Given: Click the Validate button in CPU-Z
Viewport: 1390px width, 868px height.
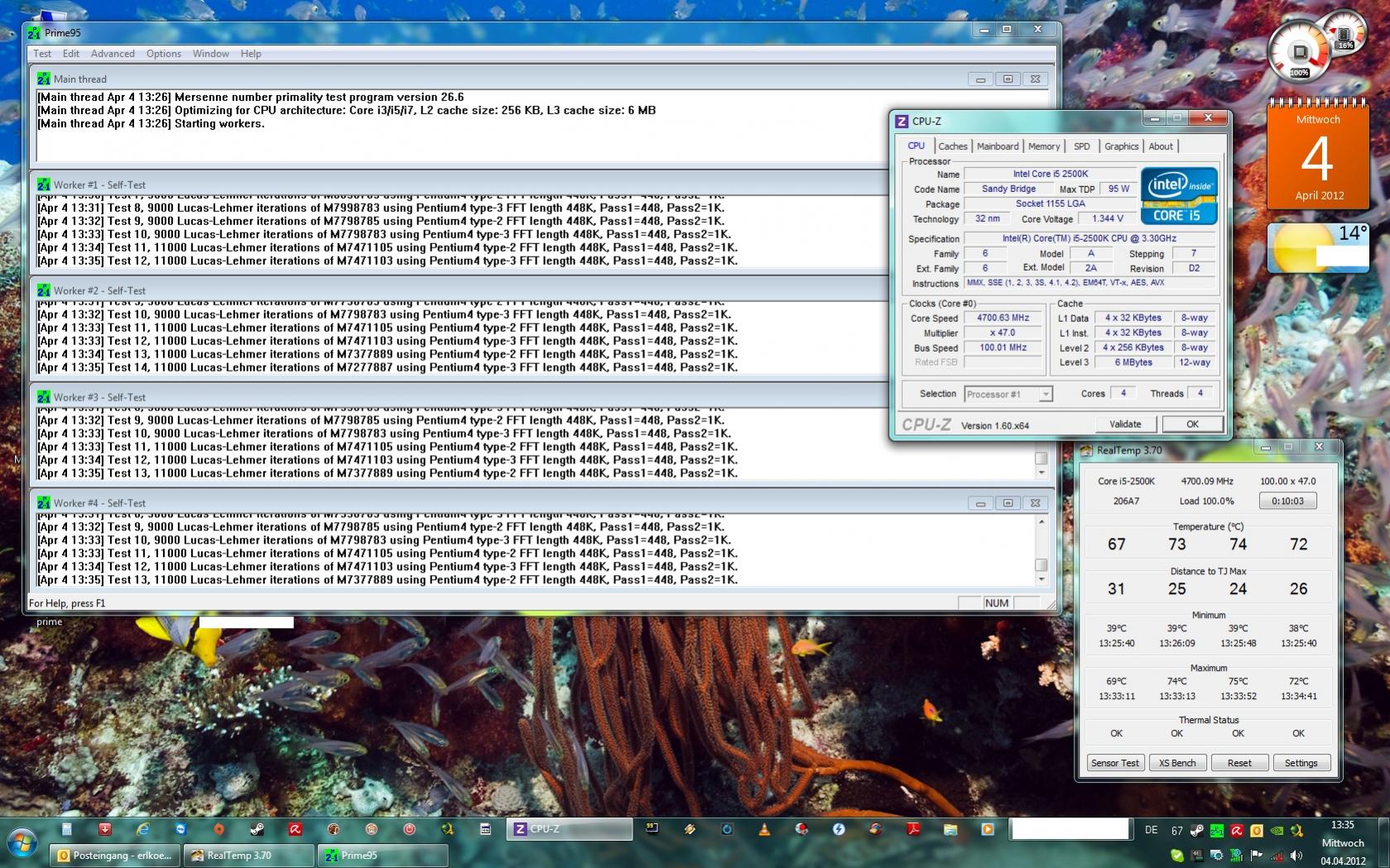Looking at the screenshot, I should (1125, 424).
